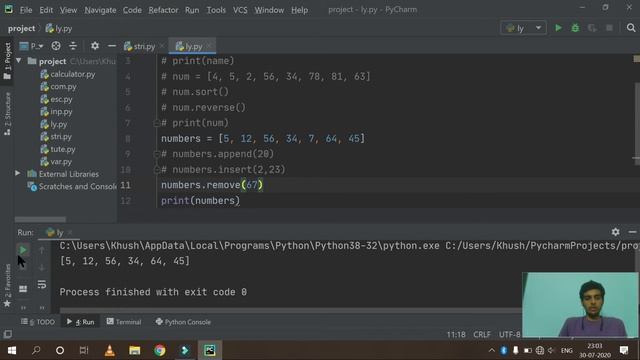Rerun ly with green run-panel arrow

pyautogui.click(x=23, y=249)
